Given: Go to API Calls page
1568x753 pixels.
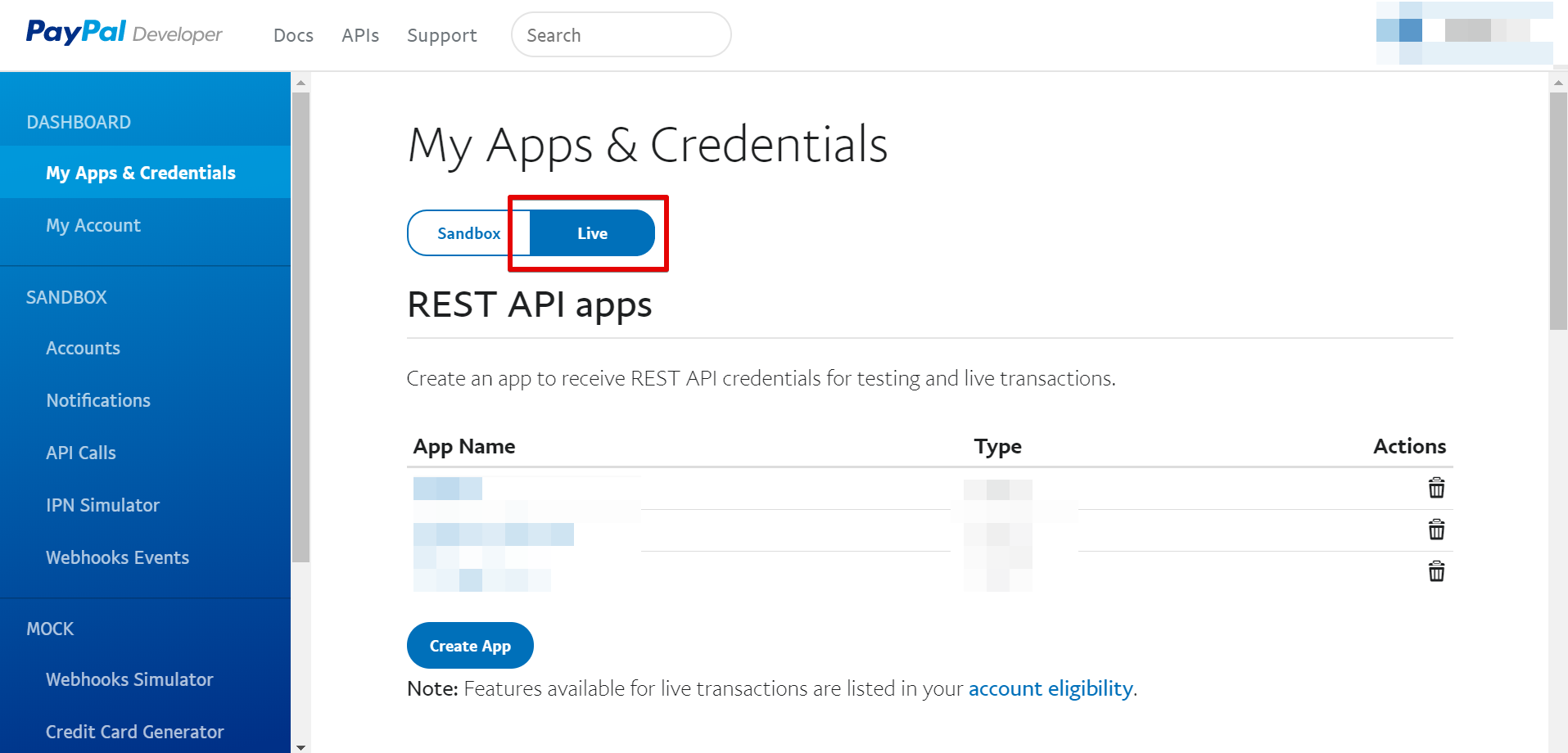Looking at the screenshot, I should 81,453.
